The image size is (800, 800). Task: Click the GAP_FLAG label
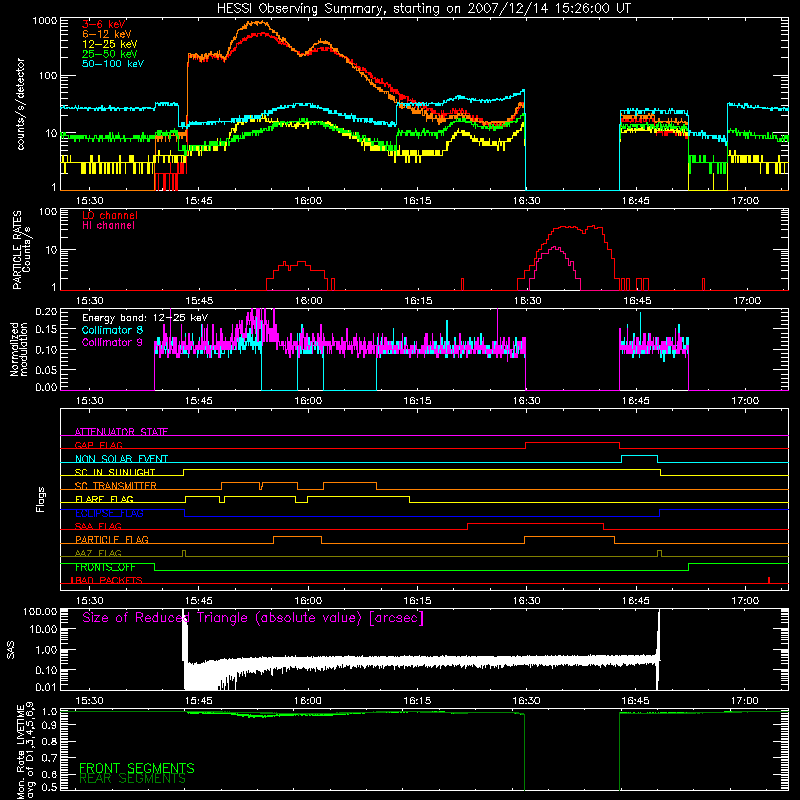[x=98, y=445]
